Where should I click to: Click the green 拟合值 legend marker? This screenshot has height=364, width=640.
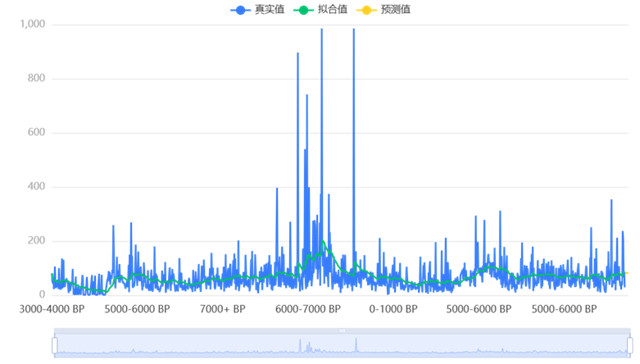click(x=303, y=10)
